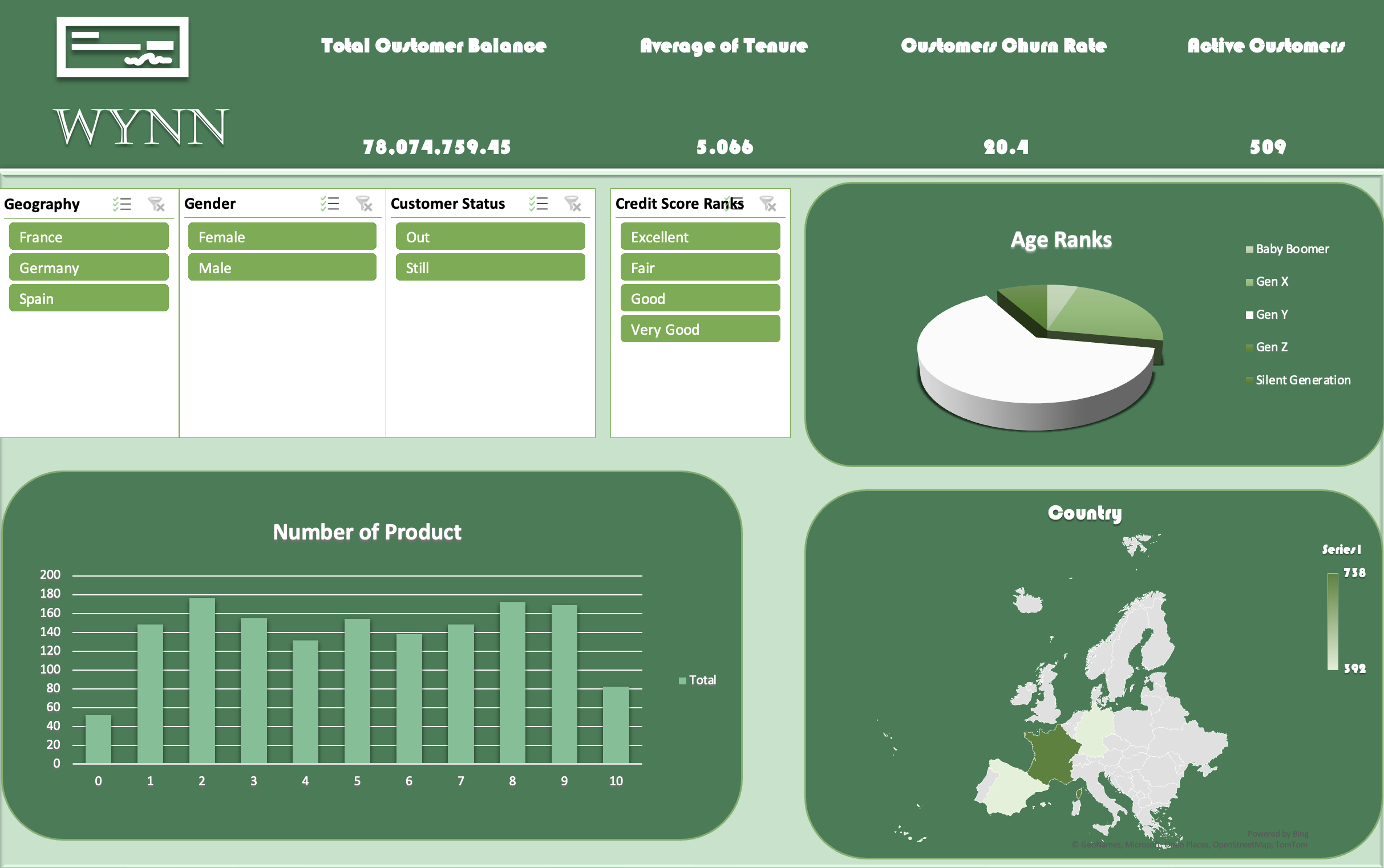
Task: Select the Male slicer item
Action: coord(282,267)
